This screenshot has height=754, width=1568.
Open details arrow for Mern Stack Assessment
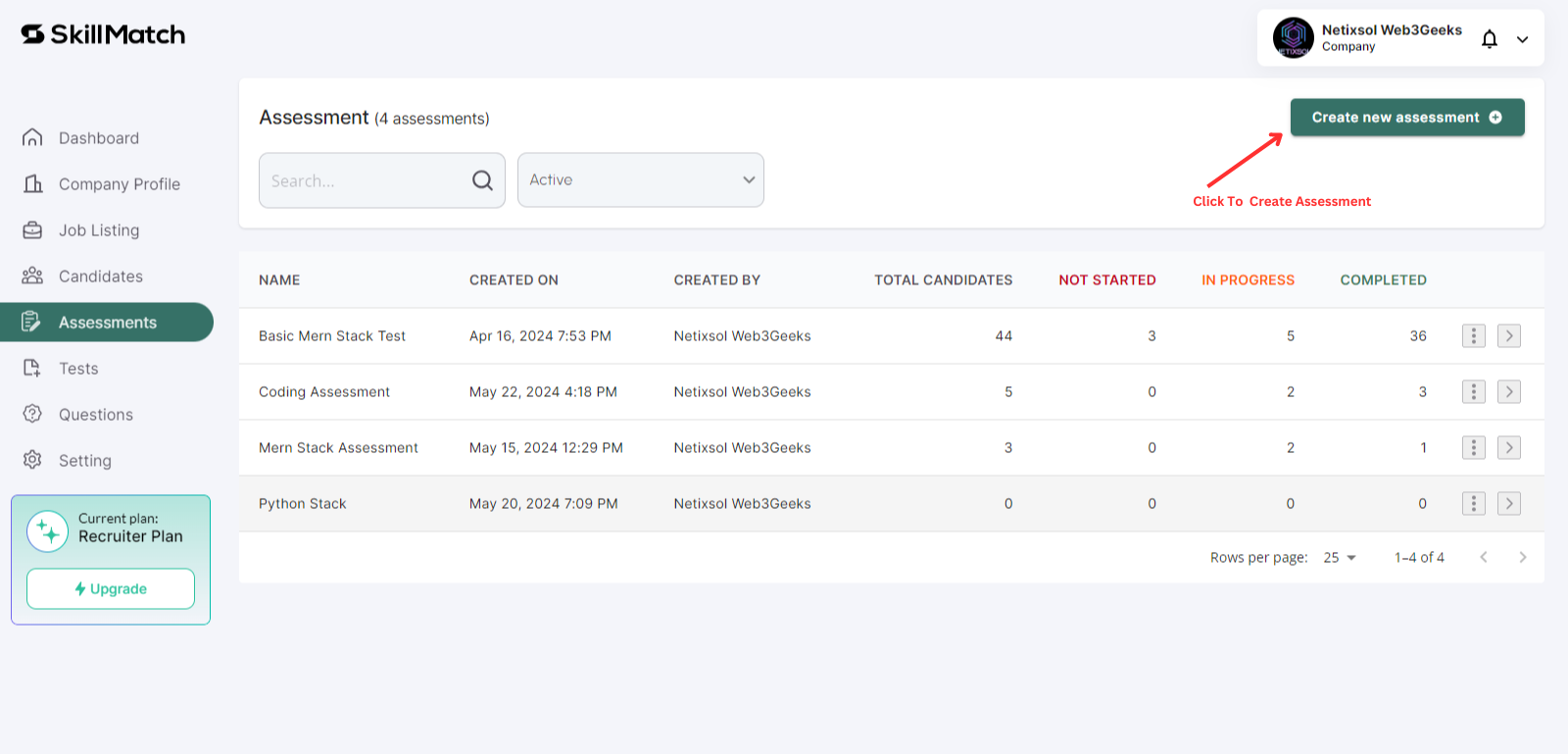pyautogui.click(x=1509, y=448)
